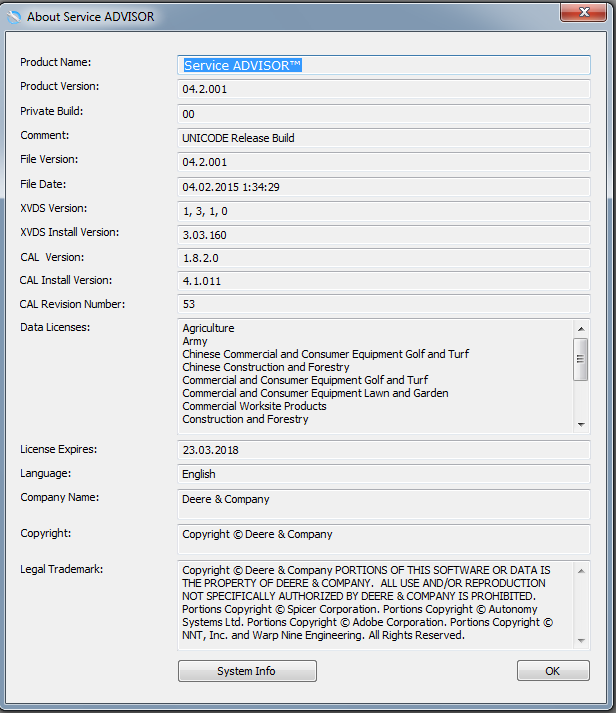Viewport: 616px width, 713px height.
Task: Select Chinese Commercial and Consumer Equipment Golf and Turf
Action: pos(326,354)
